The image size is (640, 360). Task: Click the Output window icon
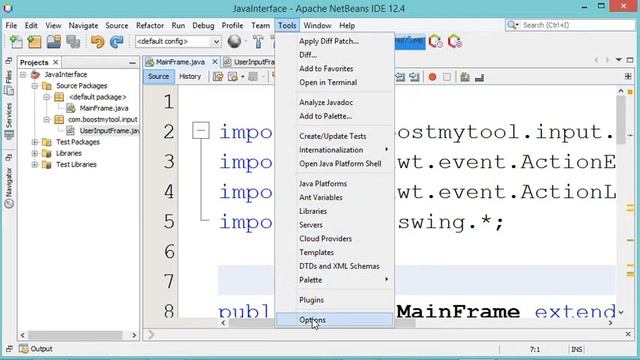coord(24,349)
